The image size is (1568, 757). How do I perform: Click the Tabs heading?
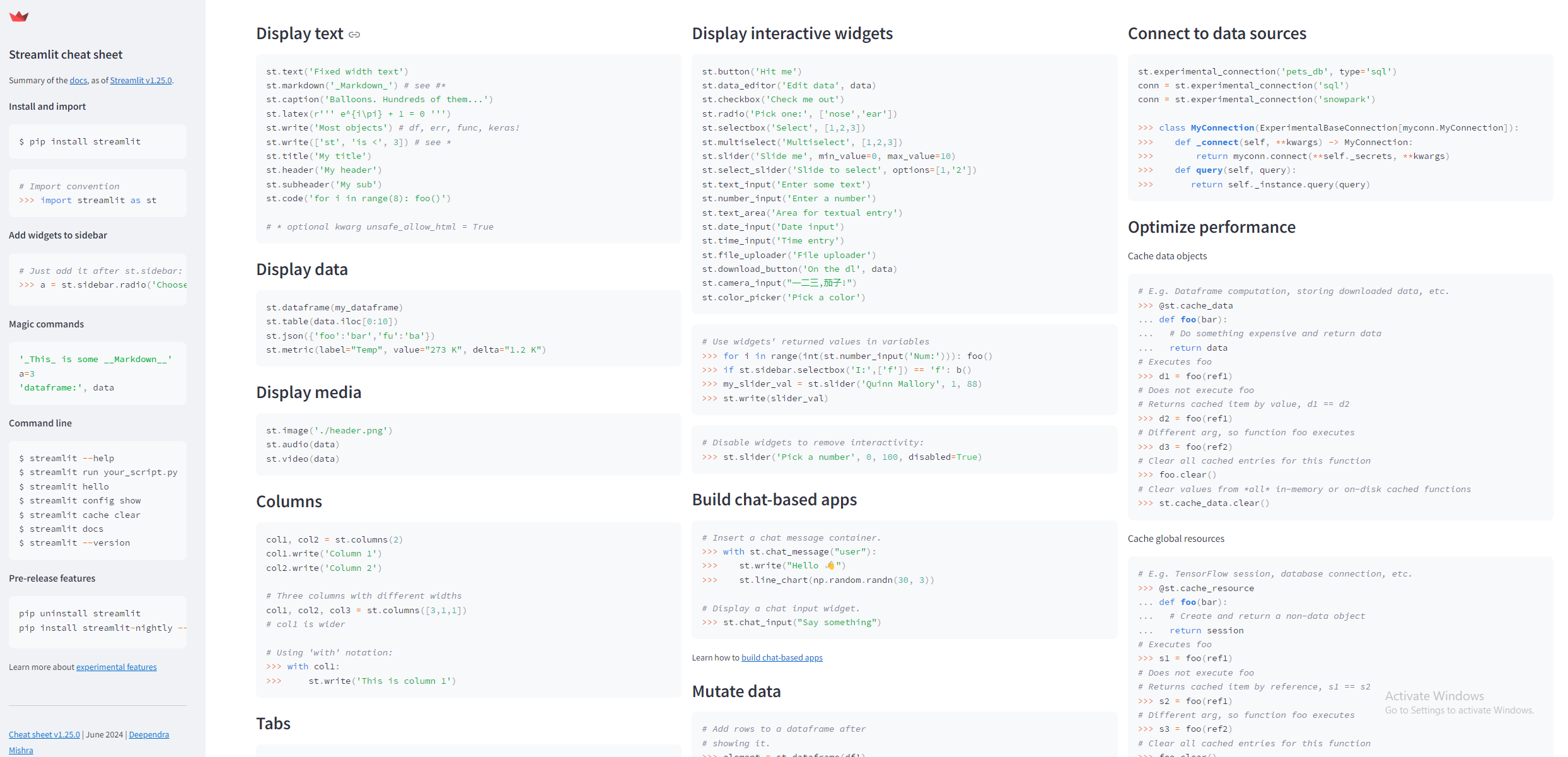coord(273,724)
